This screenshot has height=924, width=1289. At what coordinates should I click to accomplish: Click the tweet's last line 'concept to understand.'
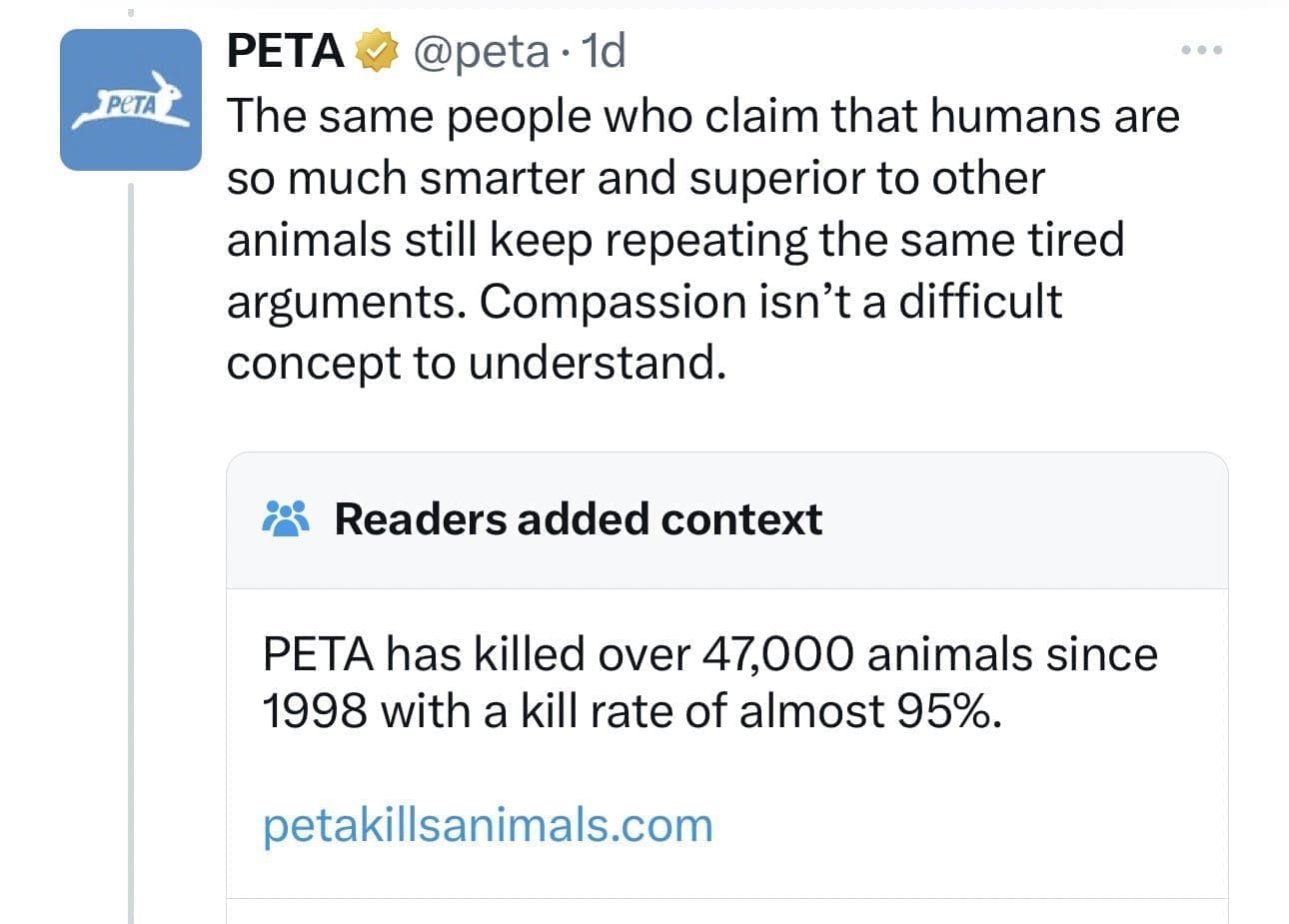(x=476, y=363)
